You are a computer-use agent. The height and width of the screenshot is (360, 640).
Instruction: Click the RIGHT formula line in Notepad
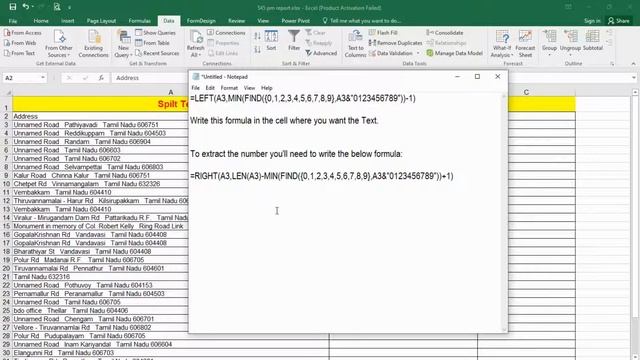(322, 176)
